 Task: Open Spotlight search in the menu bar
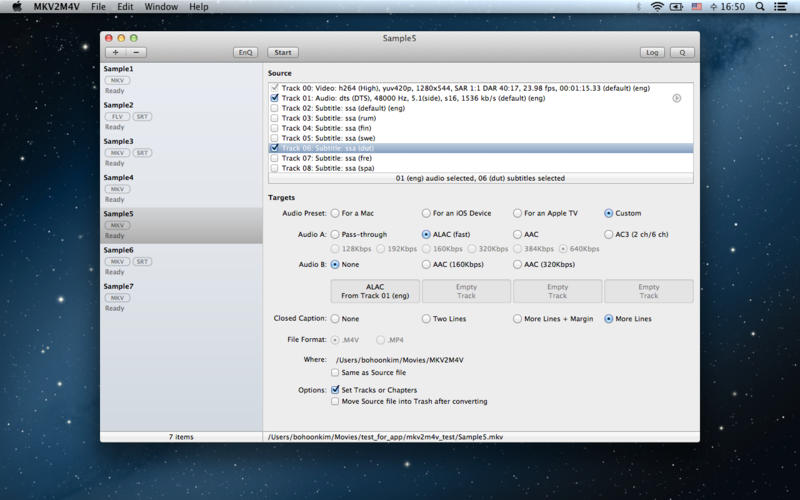click(x=760, y=7)
